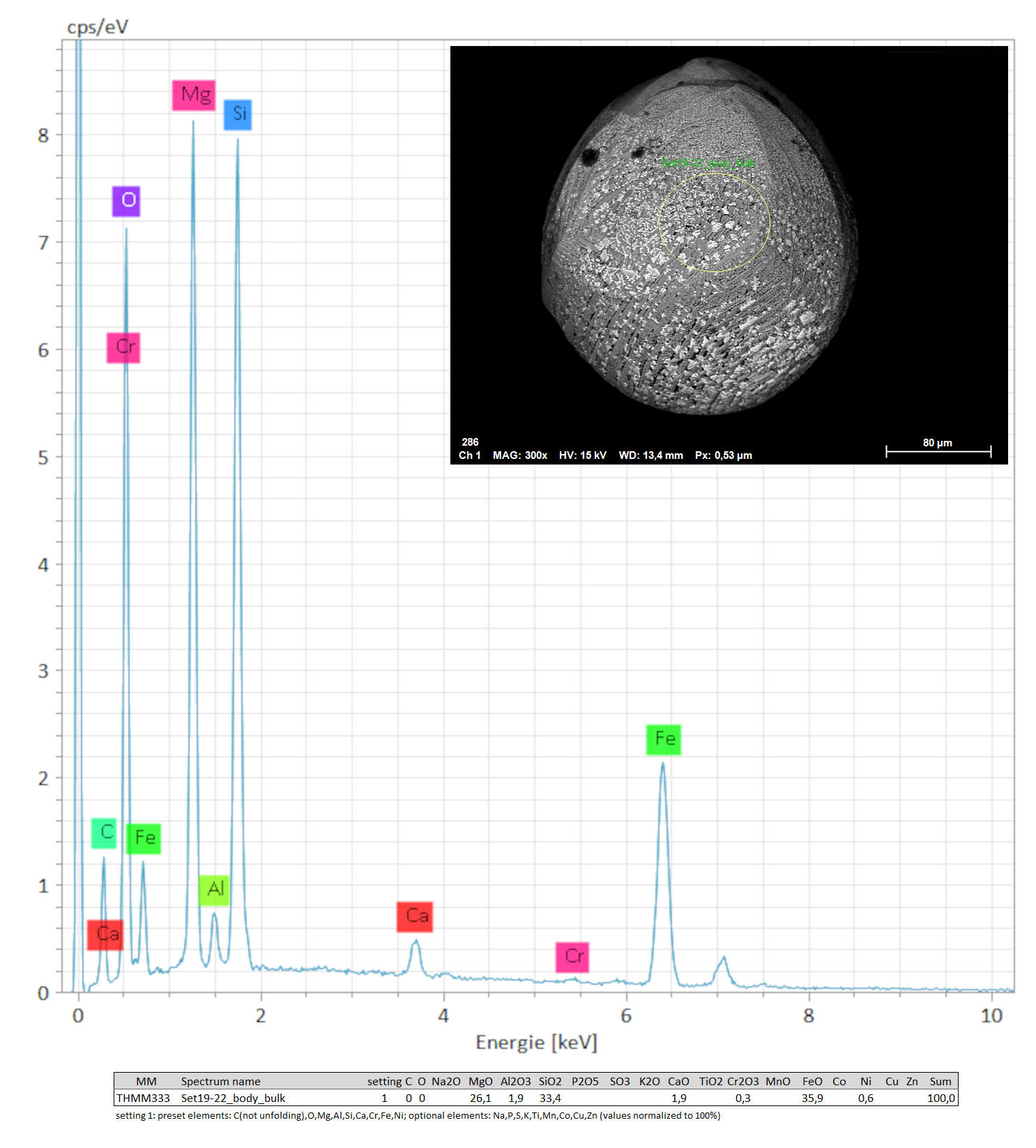The height and width of the screenshot is (1148, 1036).
Task: Select the red Ca label below the carbon peak
Action: tap(105, 935)
